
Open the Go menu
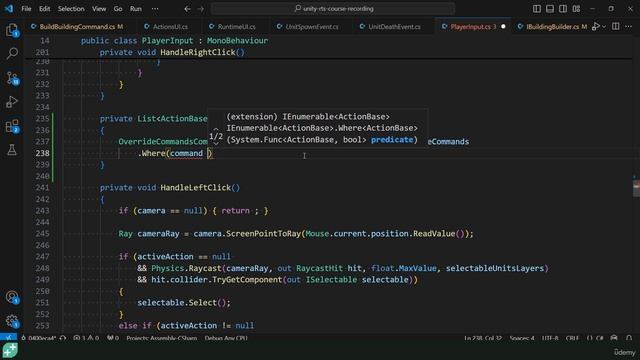pyautogui.click(x=118, y=9)
